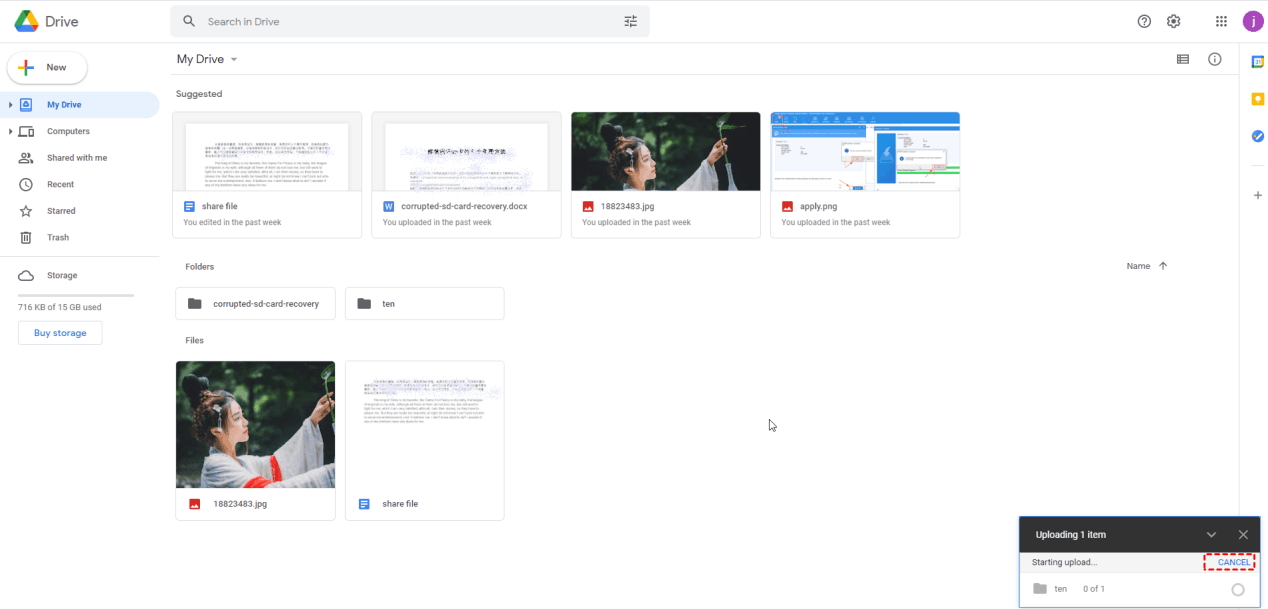Click the 'Folders' section heading
This screenshot has width=1268, height=609.
(x=200, y=267)
